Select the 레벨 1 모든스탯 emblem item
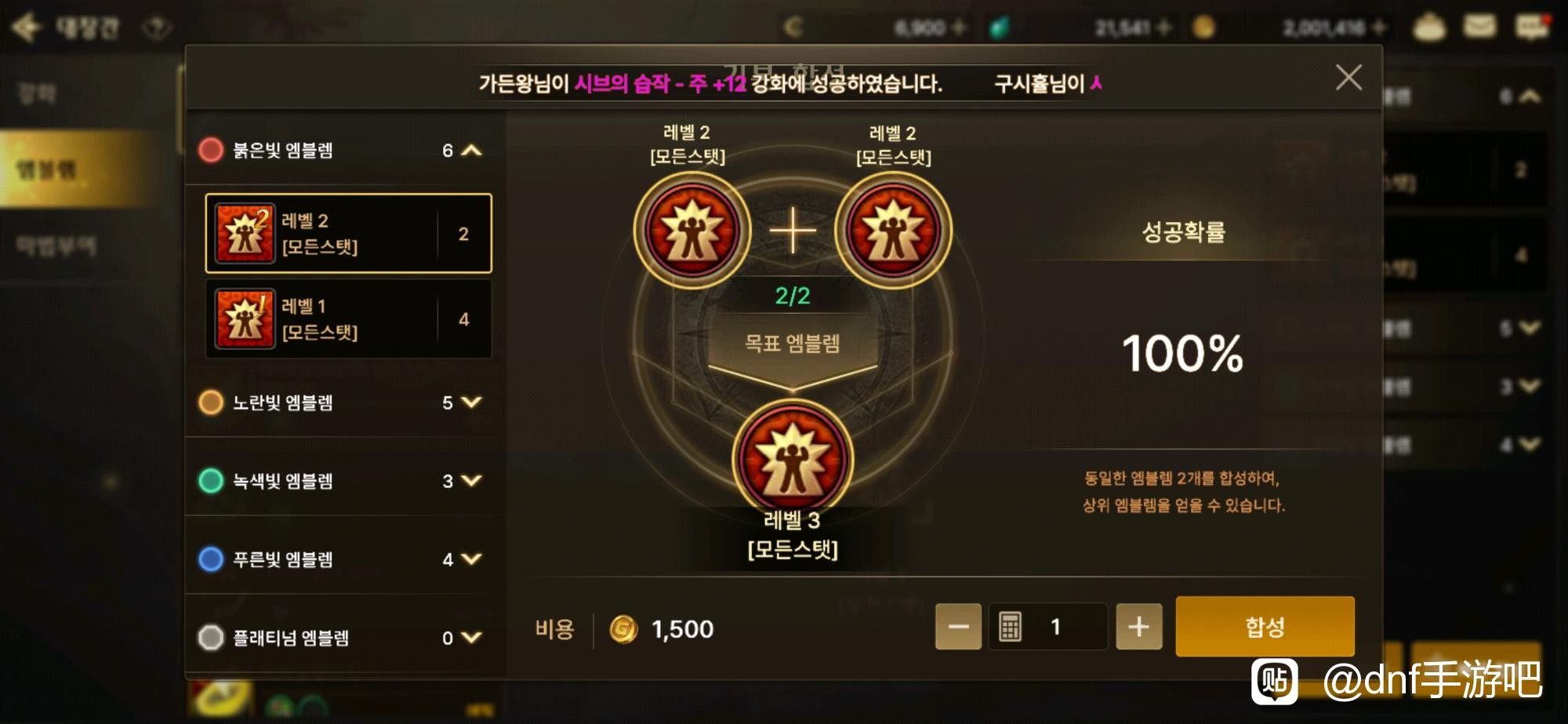 [348, 318]
